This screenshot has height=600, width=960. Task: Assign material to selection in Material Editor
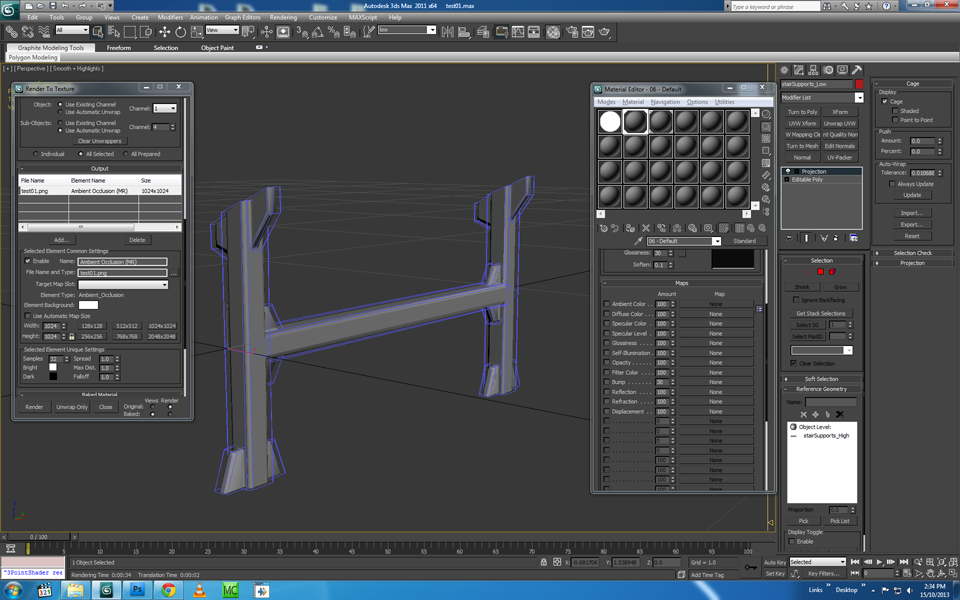pos(630,228)
